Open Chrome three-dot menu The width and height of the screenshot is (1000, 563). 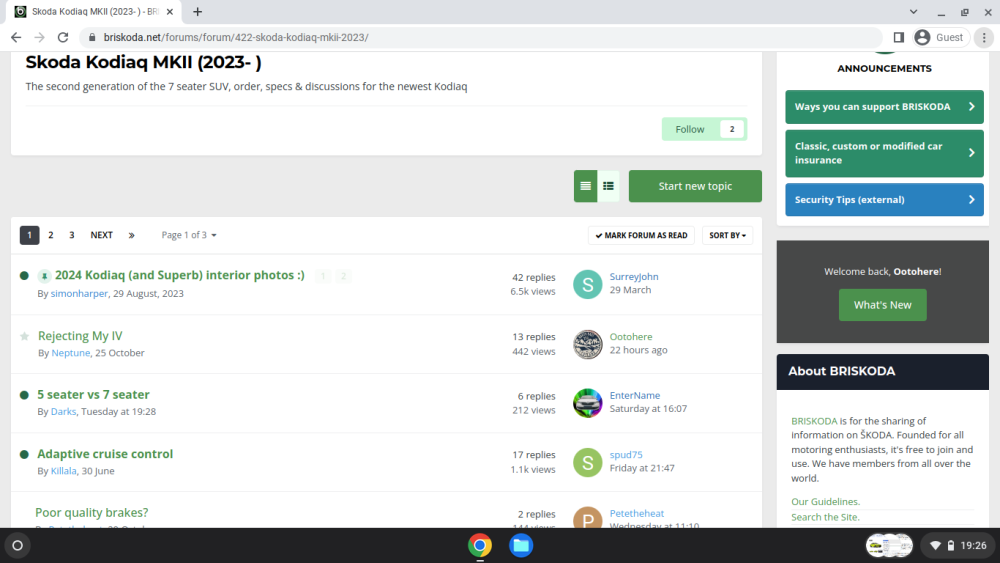[x=984, y=38]
